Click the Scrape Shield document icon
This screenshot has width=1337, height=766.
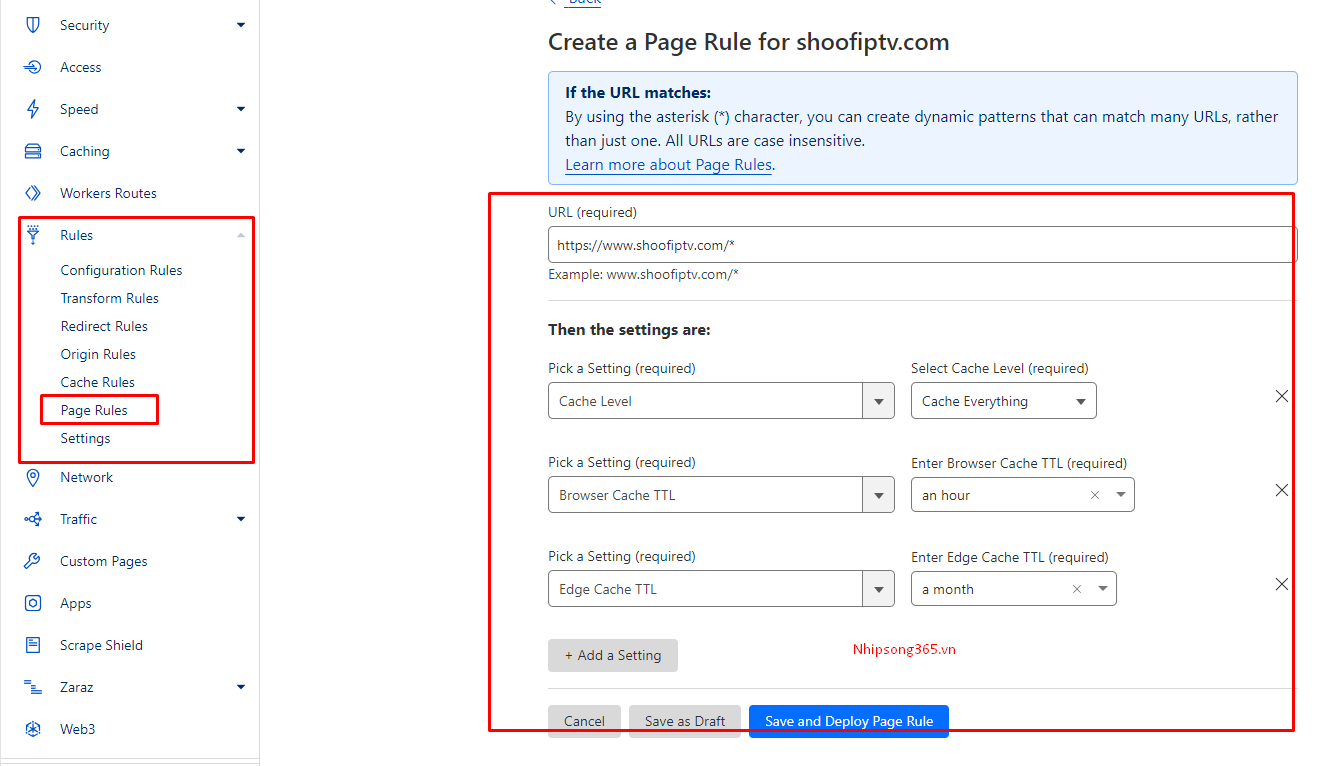[x=33, y=645]
